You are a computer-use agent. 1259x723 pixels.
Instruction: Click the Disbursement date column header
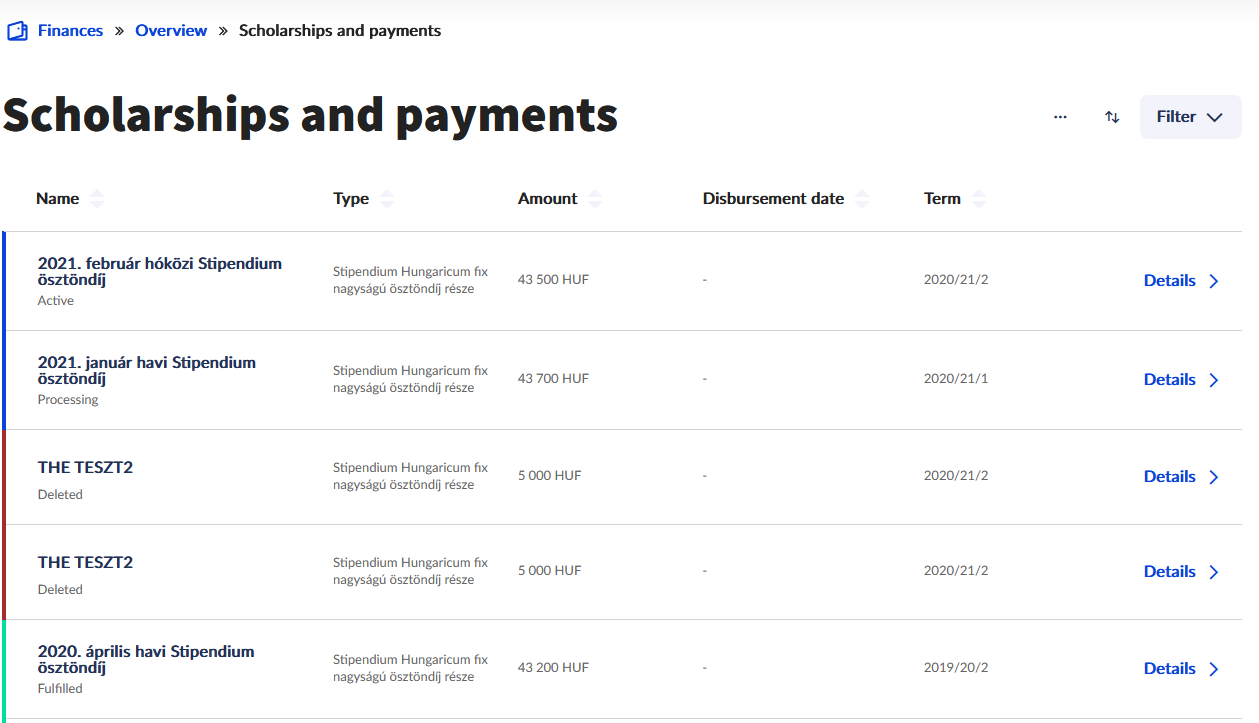tap(773, 198)
